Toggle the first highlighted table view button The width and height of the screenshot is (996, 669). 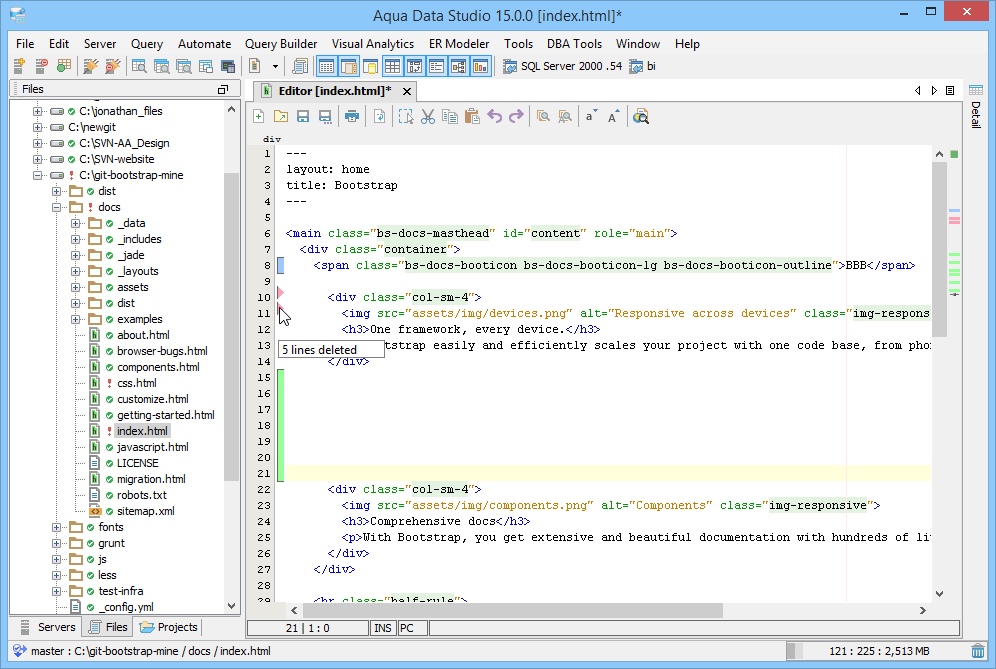coord(326,66)
